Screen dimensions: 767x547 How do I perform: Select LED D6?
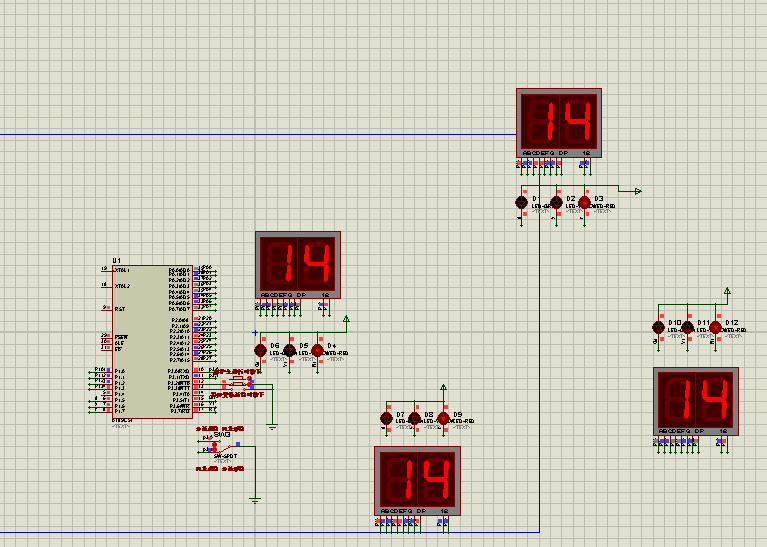(260, 349)
